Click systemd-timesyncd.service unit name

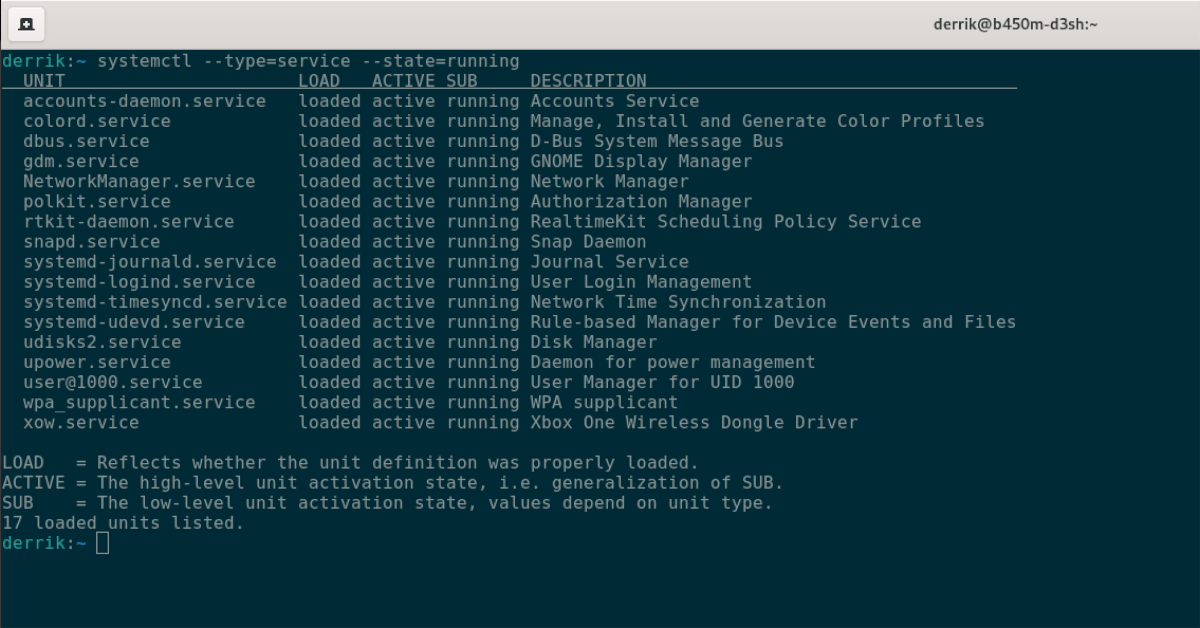[x=155, y=302]
